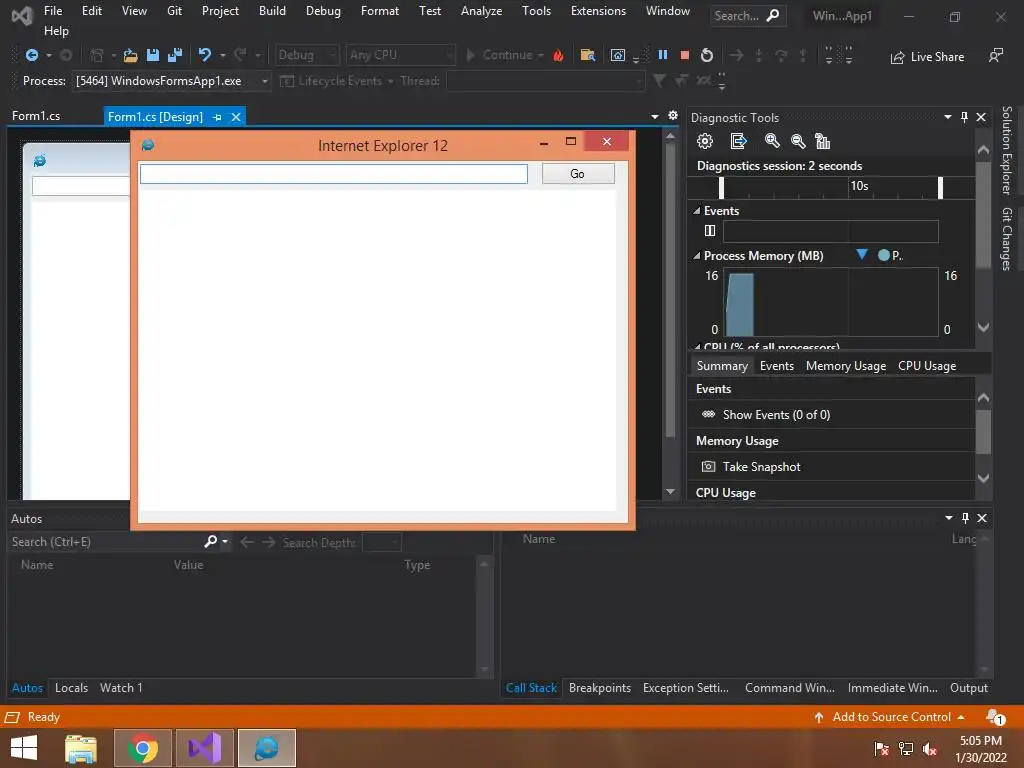
Task: Click the Go button in Internet Explorer 12
Action: pyautogui.click(x=578, y=174)
